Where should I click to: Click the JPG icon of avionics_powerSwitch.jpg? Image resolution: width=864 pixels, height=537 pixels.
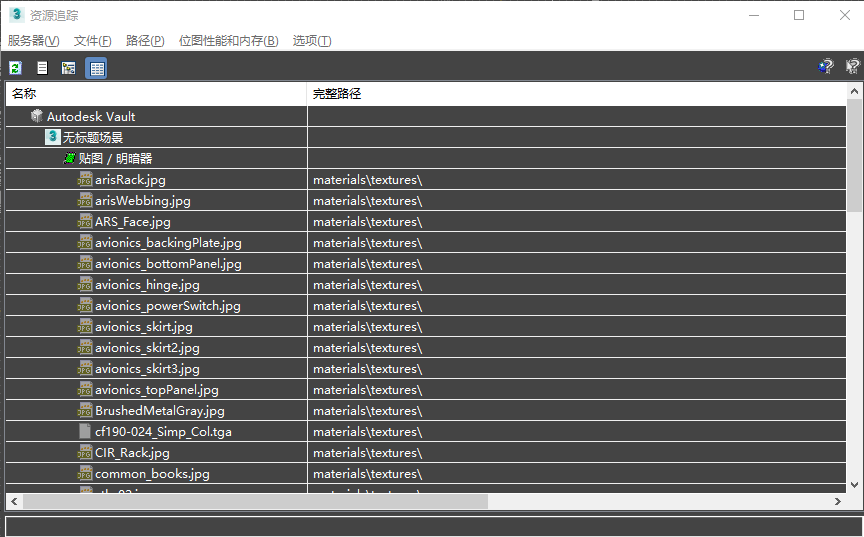coord(85,305)
